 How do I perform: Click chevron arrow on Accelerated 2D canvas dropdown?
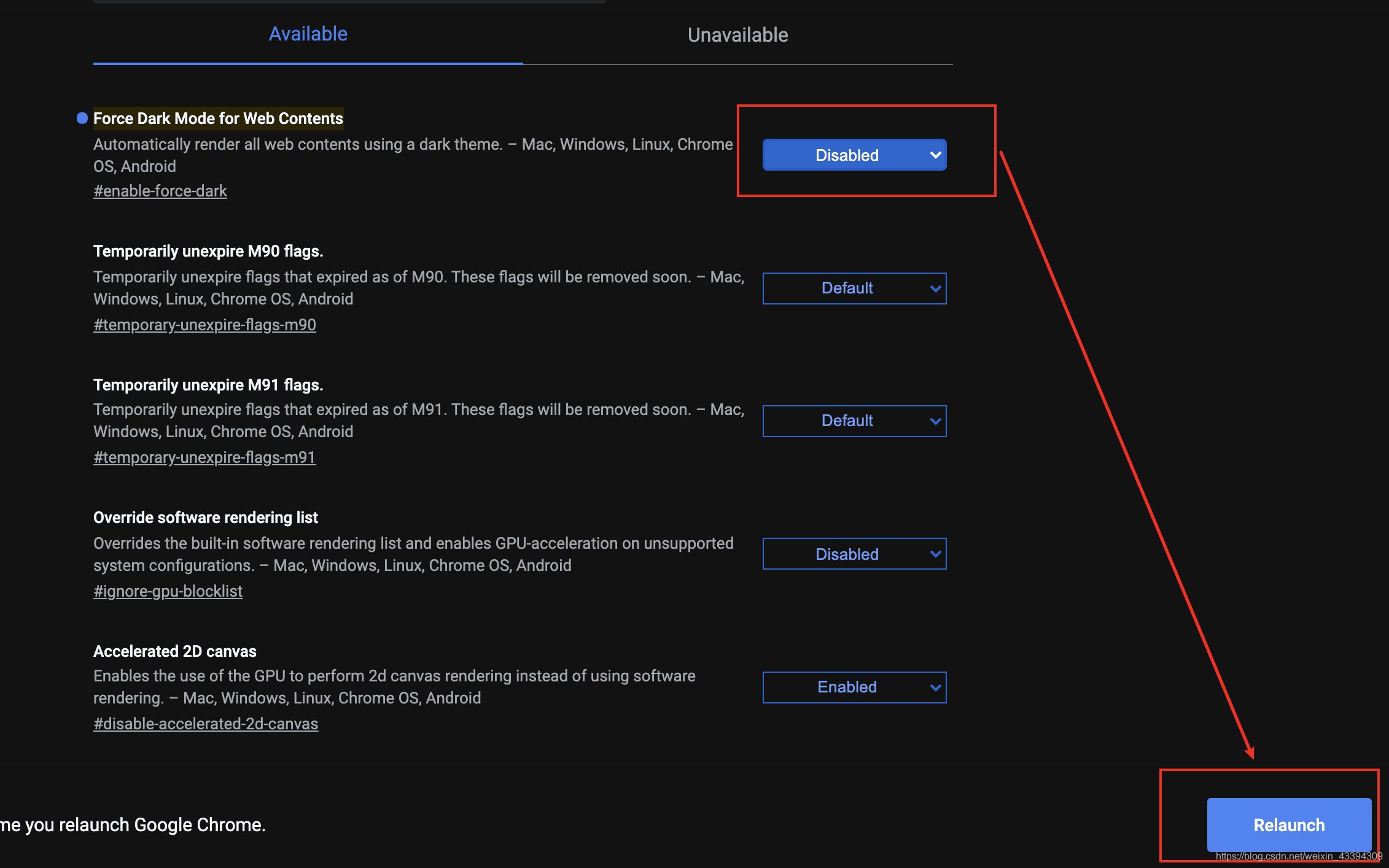pyautogui.click(x=935, y=688)
